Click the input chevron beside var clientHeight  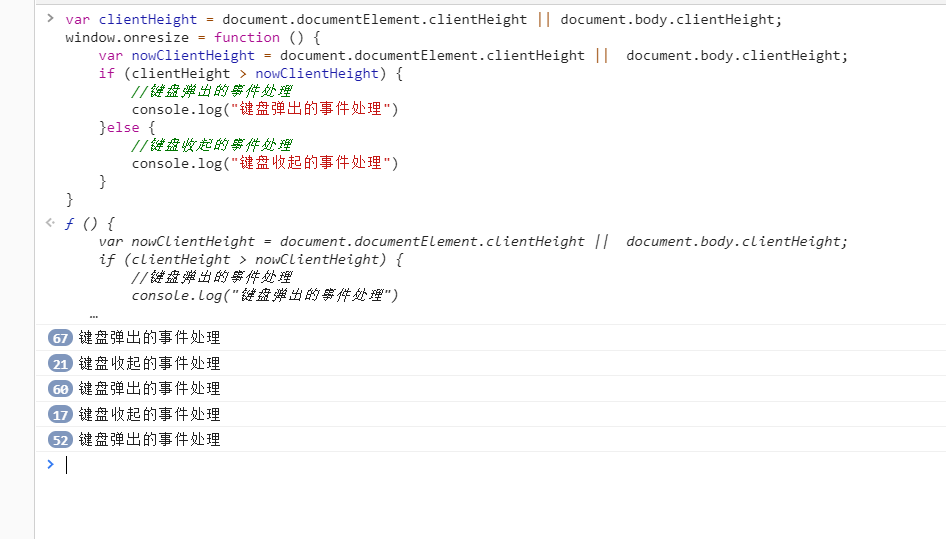[51, 19]
